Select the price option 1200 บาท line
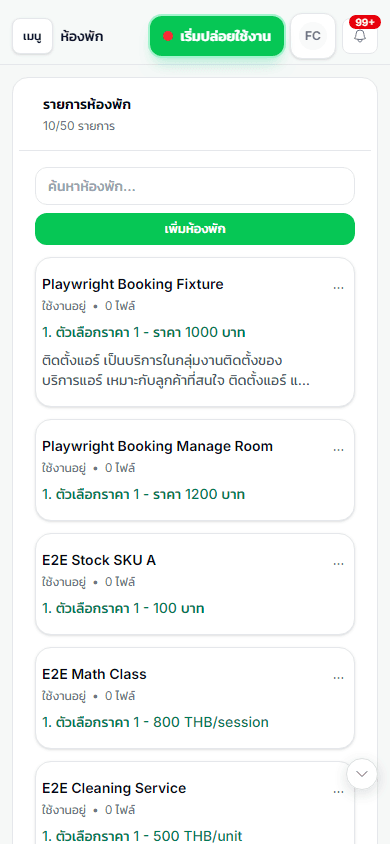This screenshot has width=390, height=844. 144,494
